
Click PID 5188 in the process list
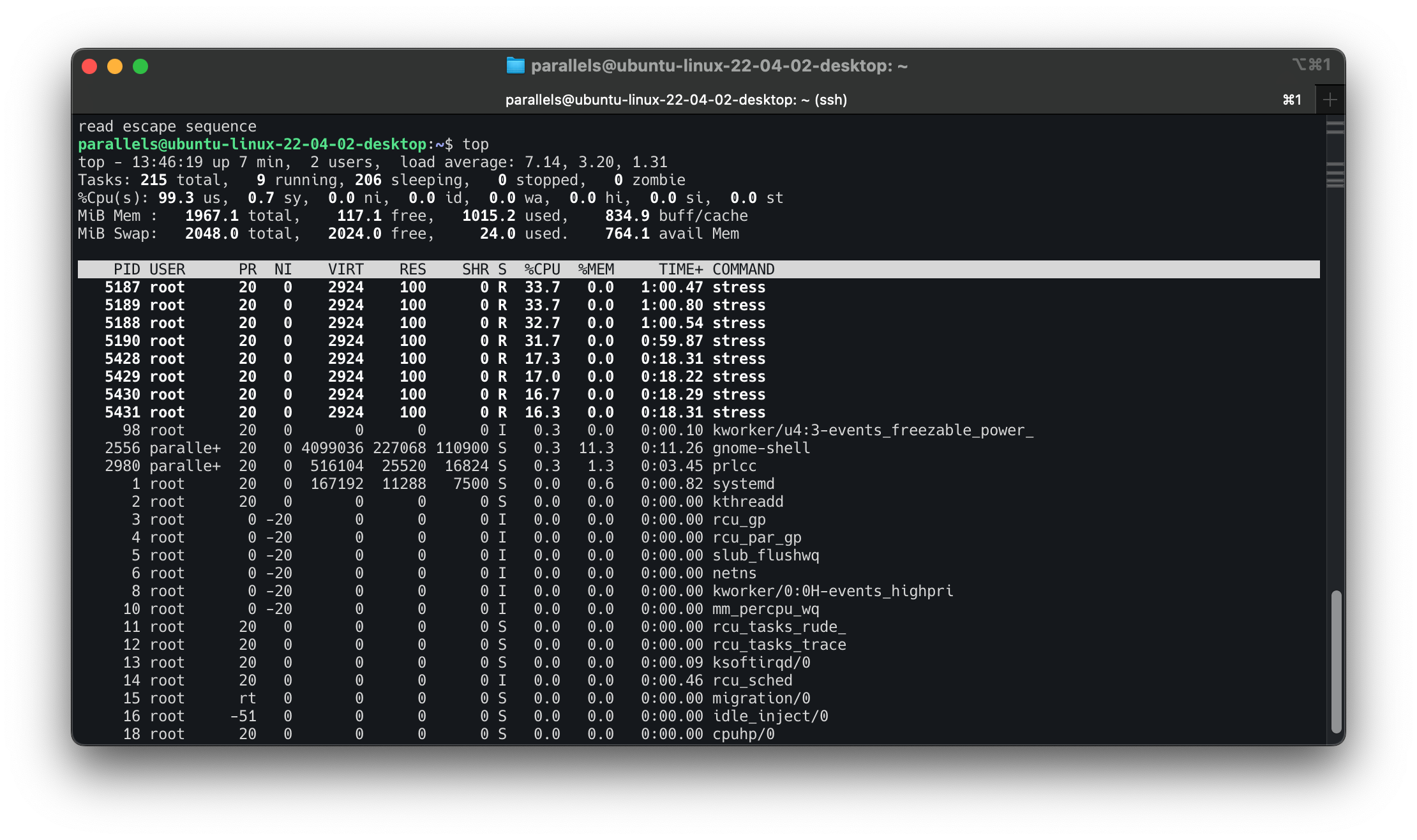pos(123,323)
